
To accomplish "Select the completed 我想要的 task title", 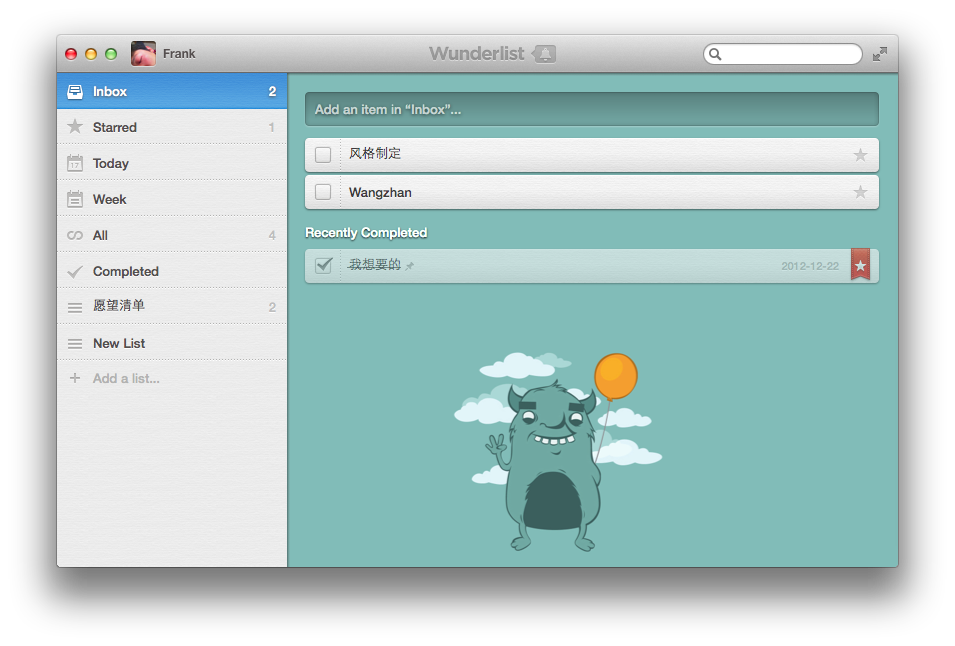I will point(374,264).
